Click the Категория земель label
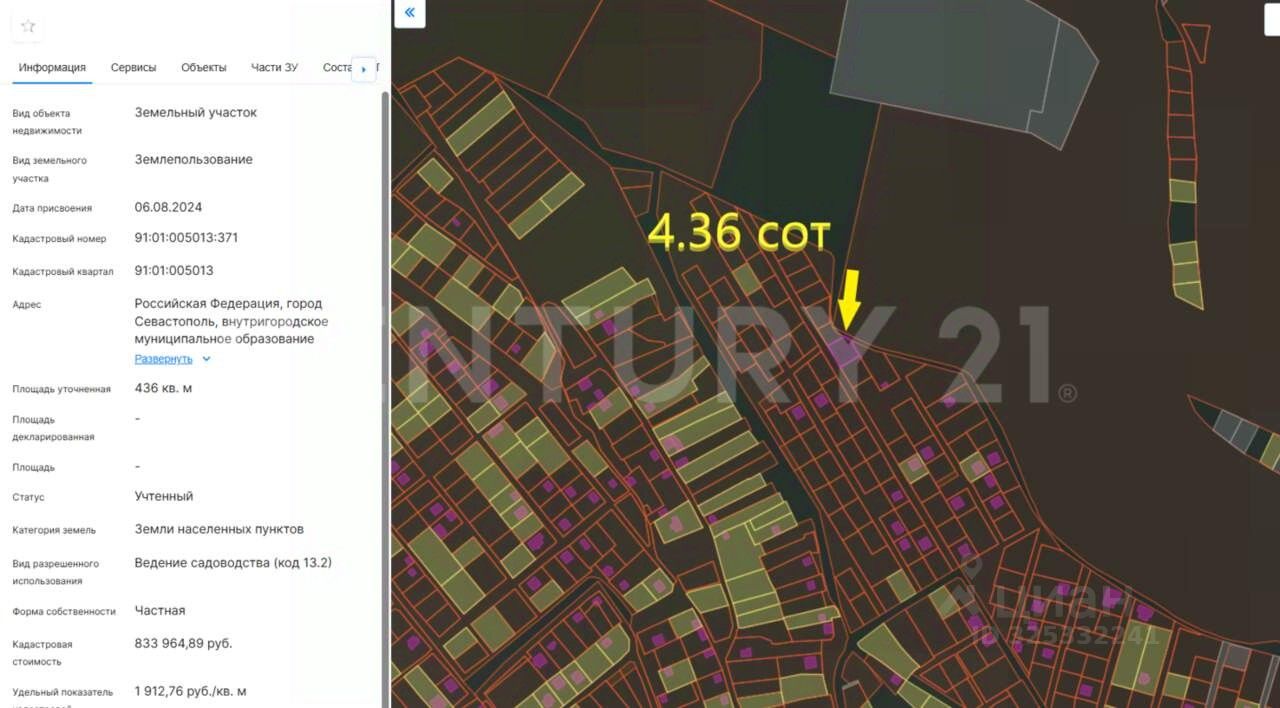 54,531
